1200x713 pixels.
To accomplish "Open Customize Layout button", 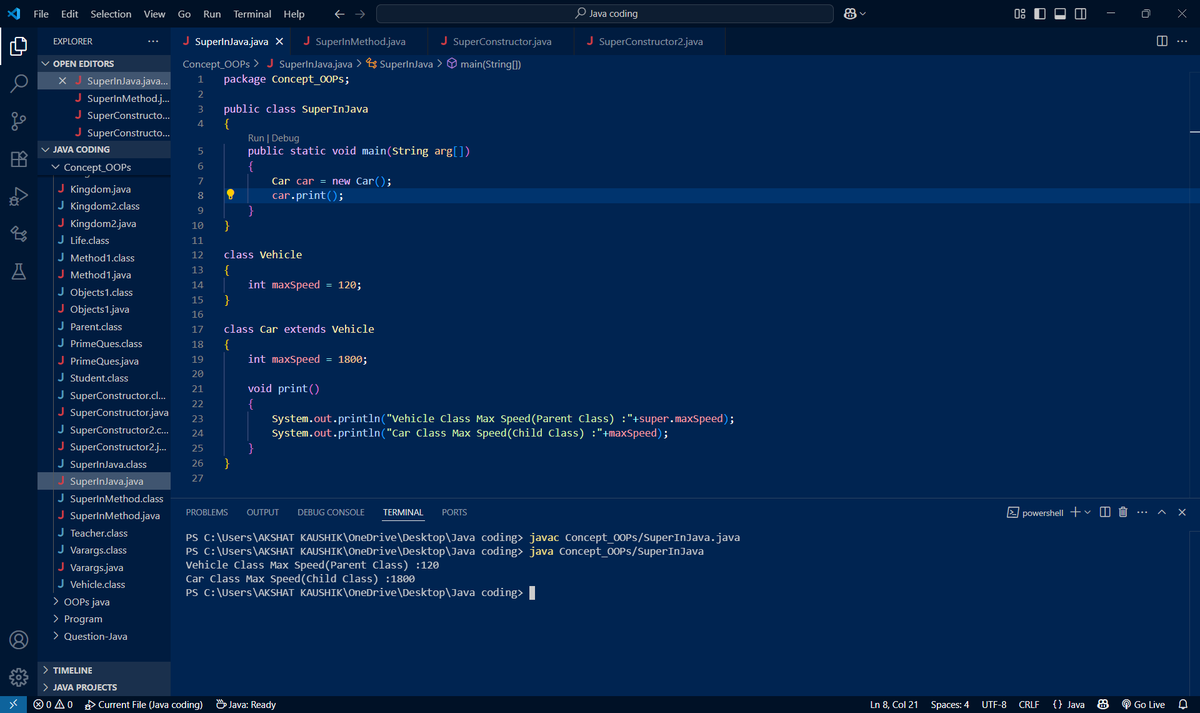I will click(1020, 14).
